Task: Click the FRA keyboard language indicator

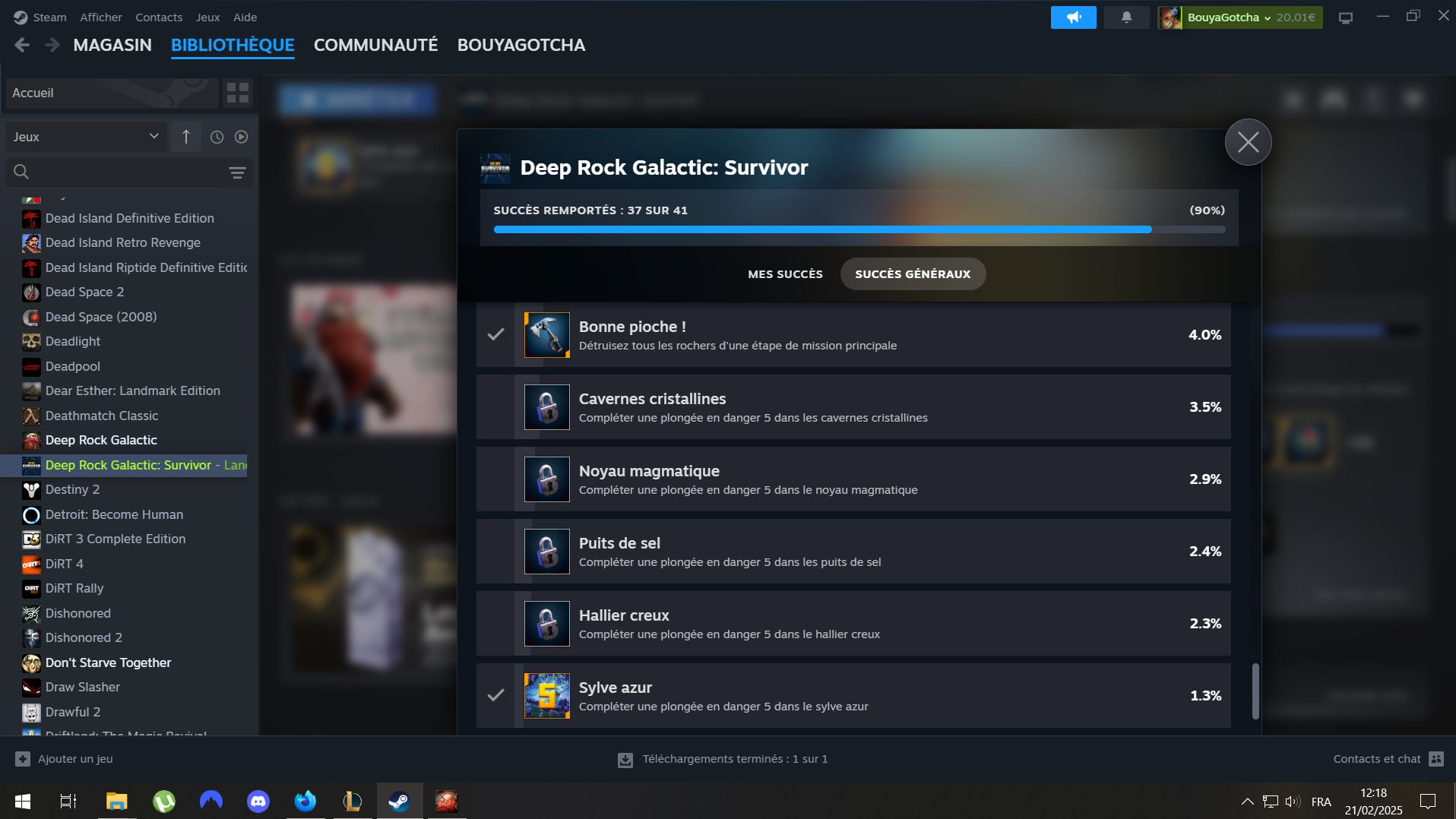Action: click(x=1321, y=802)
